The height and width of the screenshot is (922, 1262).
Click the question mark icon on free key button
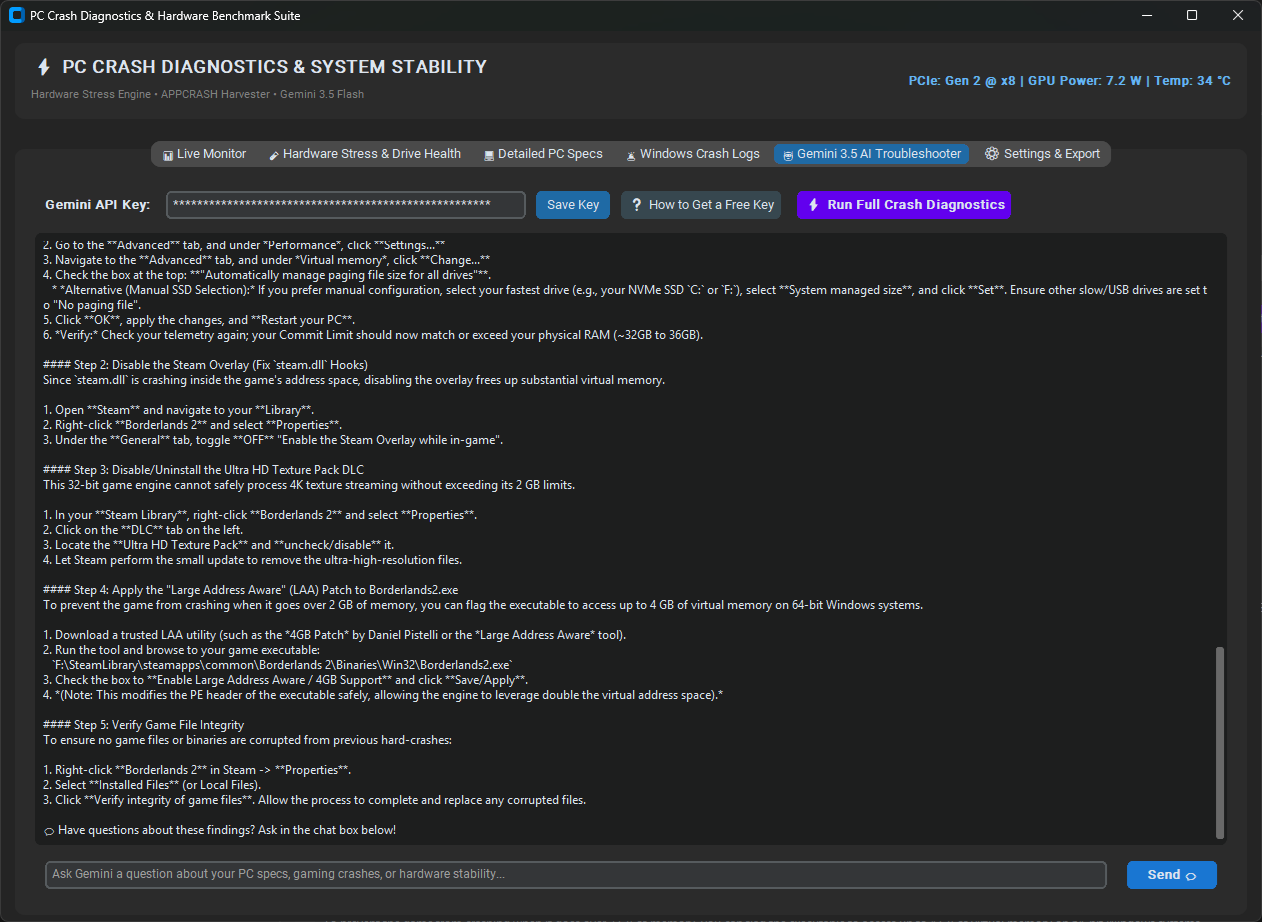(x=636, y=204)
